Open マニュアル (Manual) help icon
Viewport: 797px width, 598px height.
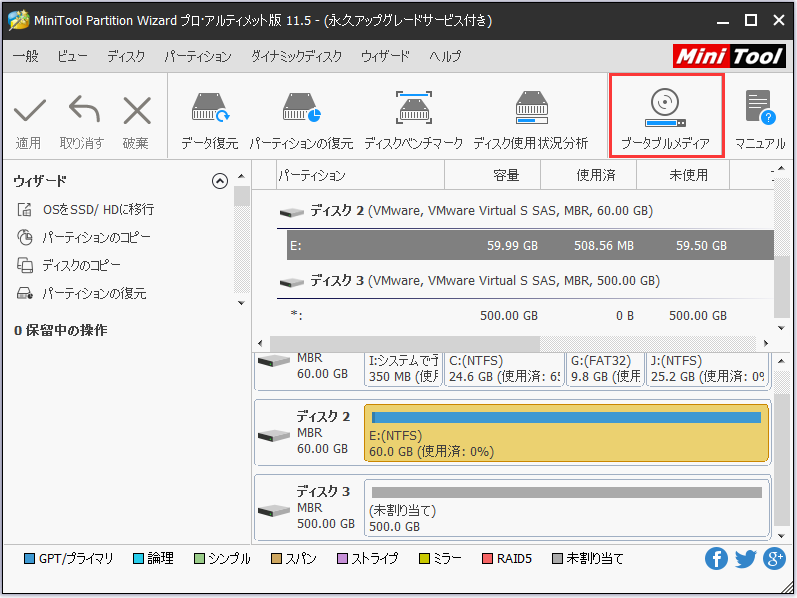coord(760,107)
